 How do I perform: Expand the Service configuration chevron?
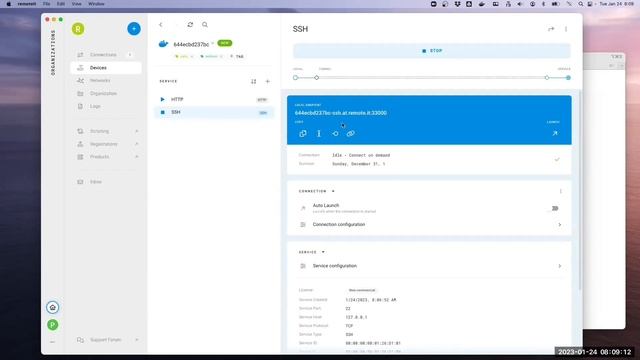[x=560, y=266]
